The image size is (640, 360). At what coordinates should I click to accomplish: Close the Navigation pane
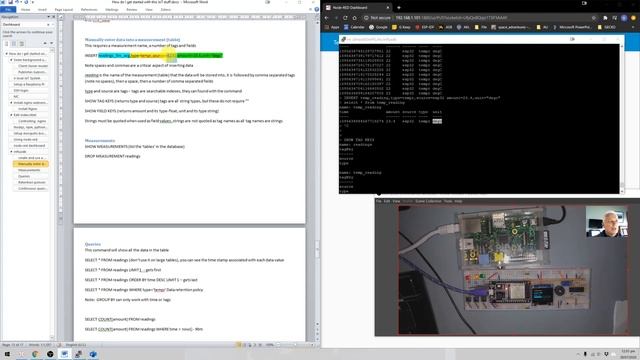point(53,17)
